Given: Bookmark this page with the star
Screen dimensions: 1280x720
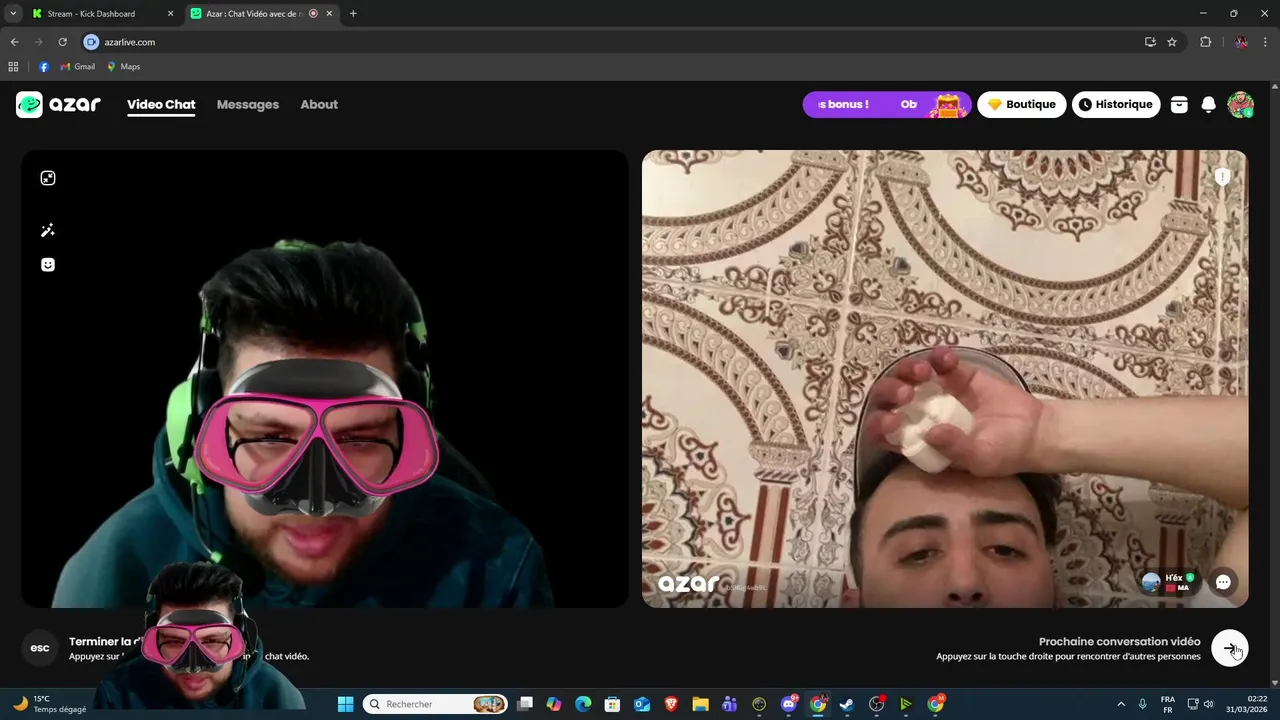Looking at the screenshot, I should coord(1172,42).
